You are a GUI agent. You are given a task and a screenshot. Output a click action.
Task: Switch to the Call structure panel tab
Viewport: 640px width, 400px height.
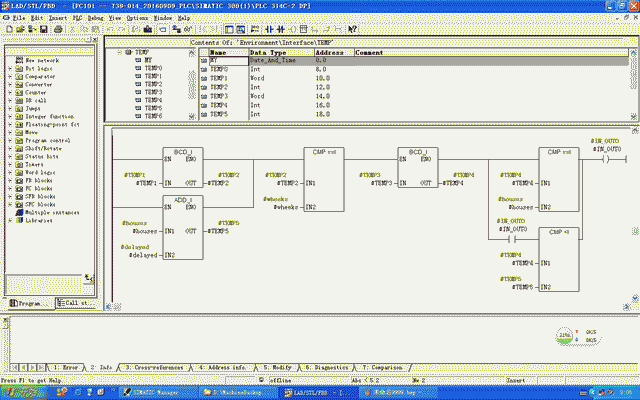tap(74, 302)
